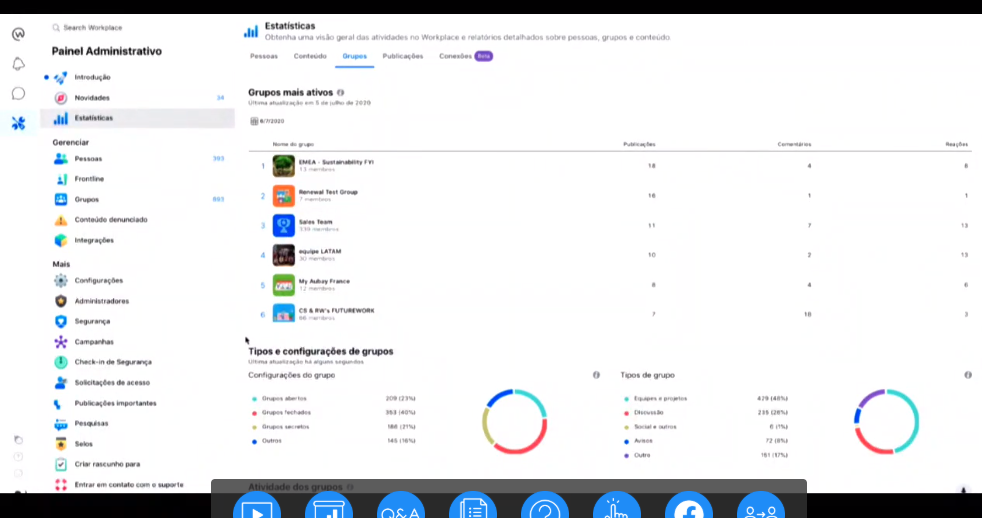
Task: Go to Segurança in admin panel
Action: tap(92, 321)
